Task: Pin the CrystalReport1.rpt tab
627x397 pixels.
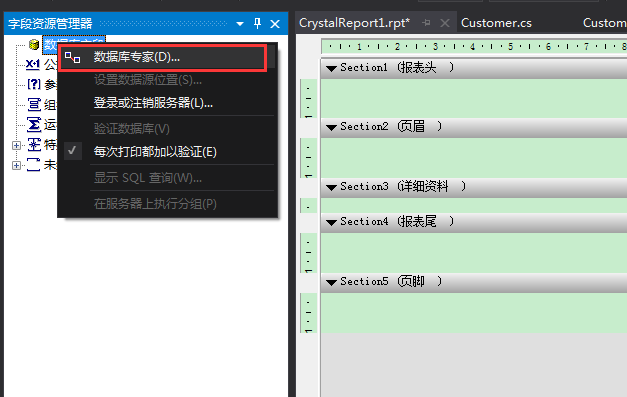Action: [426, 23]
